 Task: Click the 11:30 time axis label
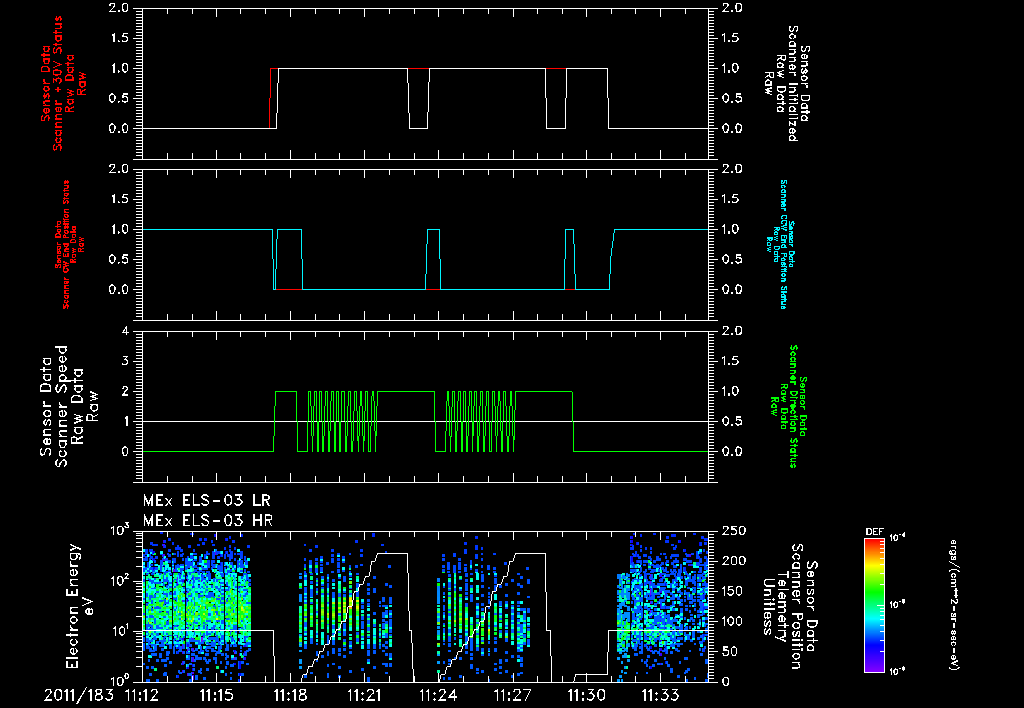586,695
